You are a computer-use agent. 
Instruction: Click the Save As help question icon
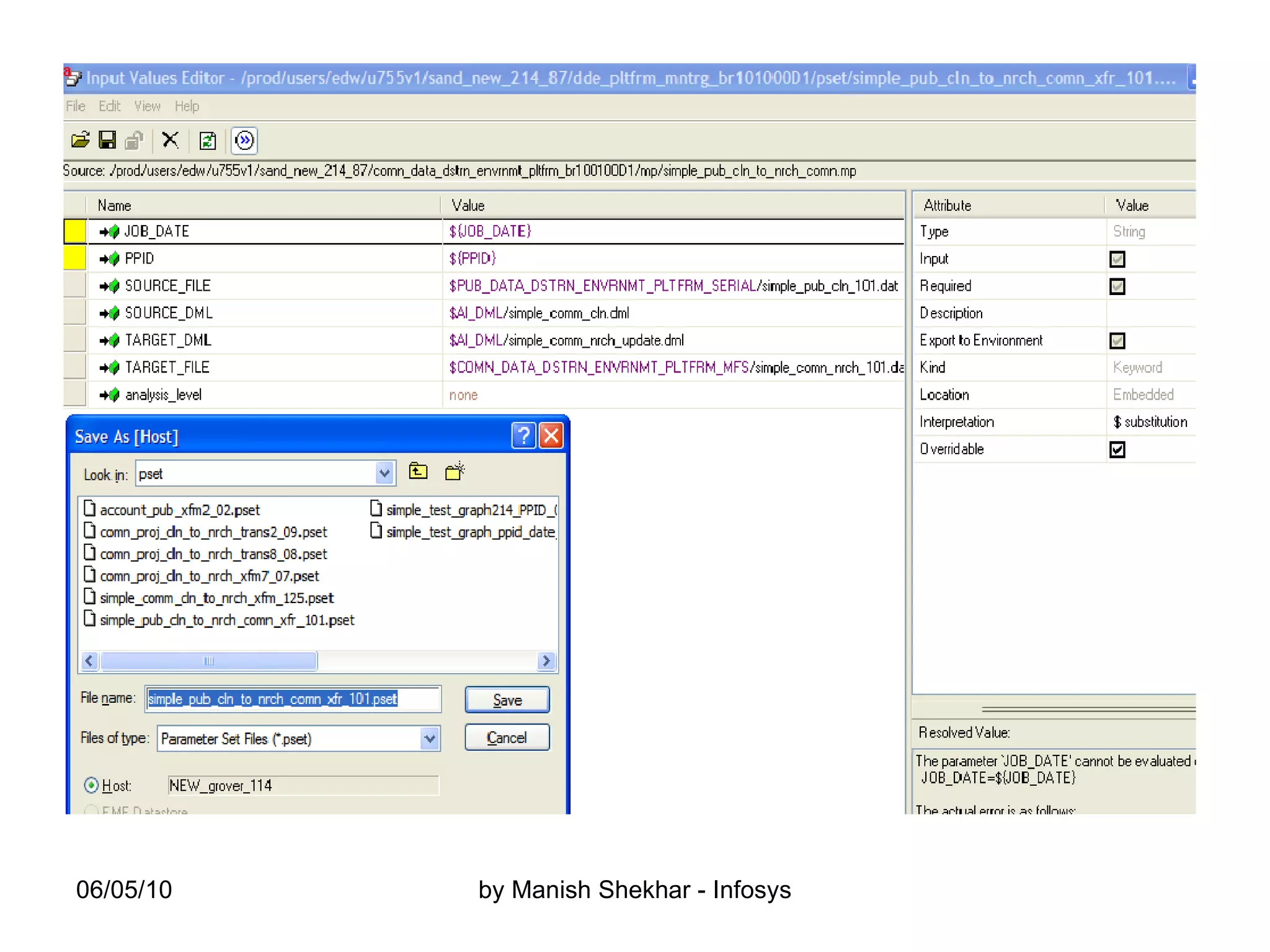click(523, 436)
